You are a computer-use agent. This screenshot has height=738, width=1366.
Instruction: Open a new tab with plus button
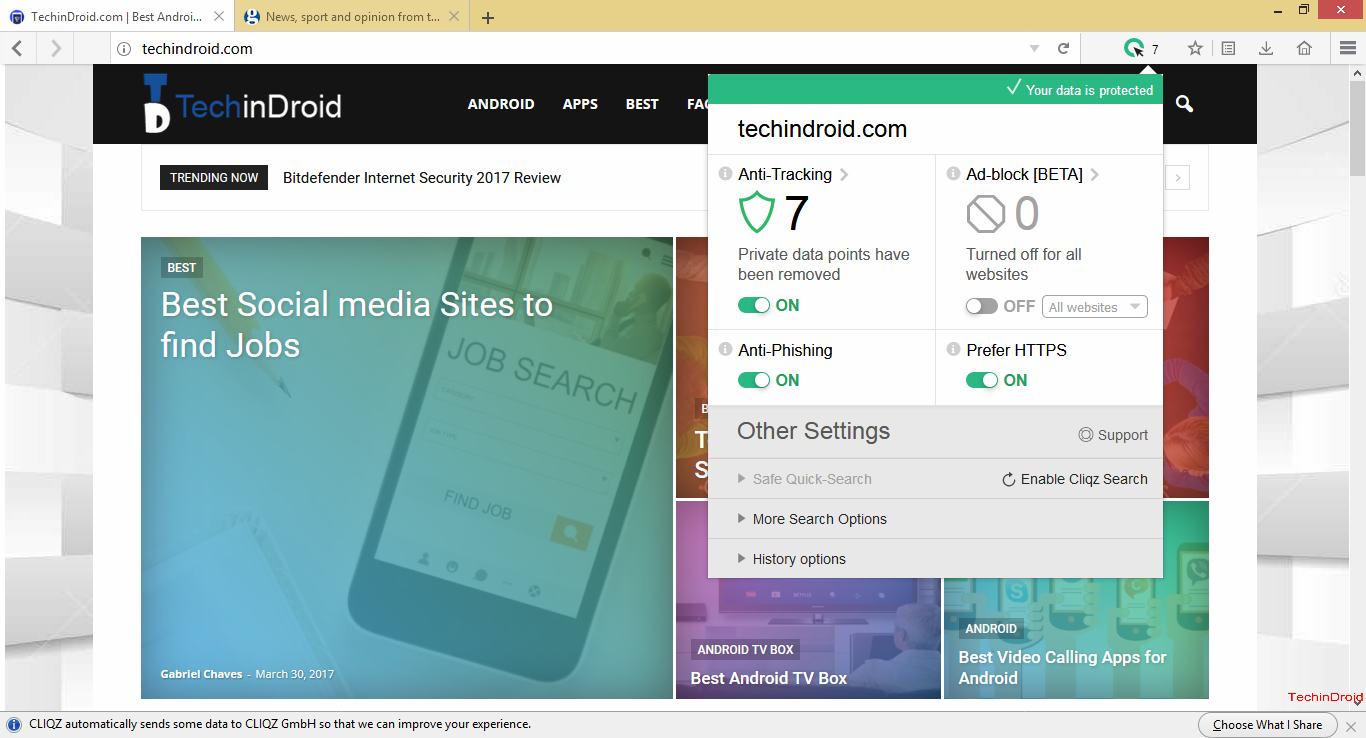[x=488, y=17]
